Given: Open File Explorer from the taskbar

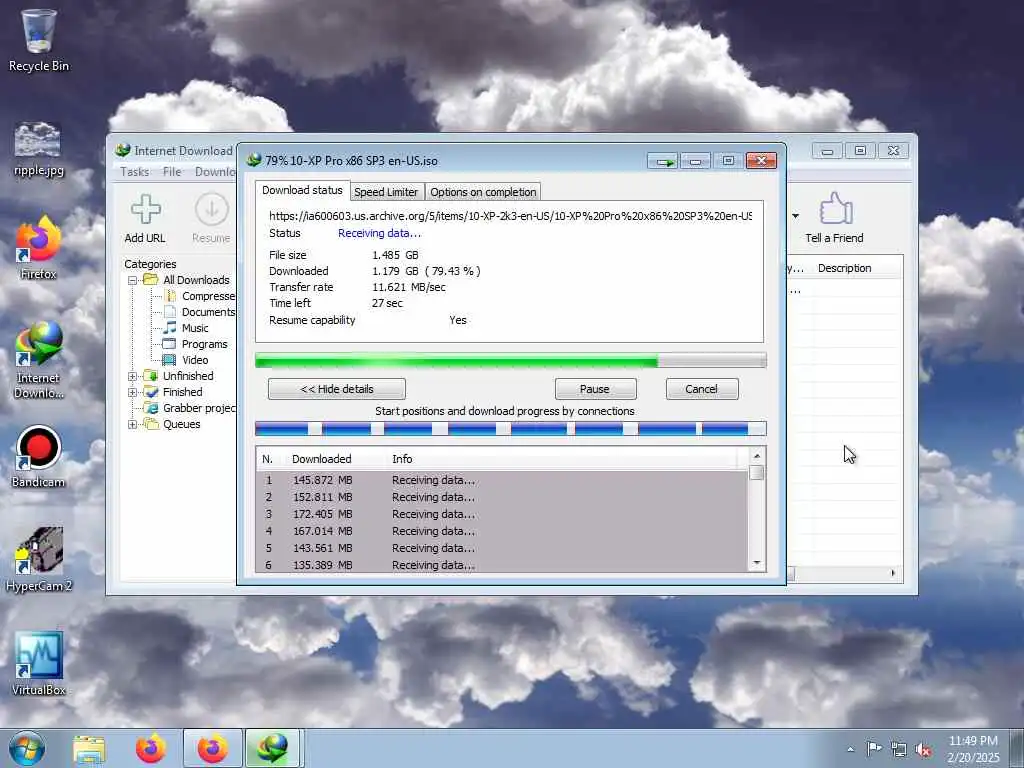Looking at the screenshot, I should point(89,749).
